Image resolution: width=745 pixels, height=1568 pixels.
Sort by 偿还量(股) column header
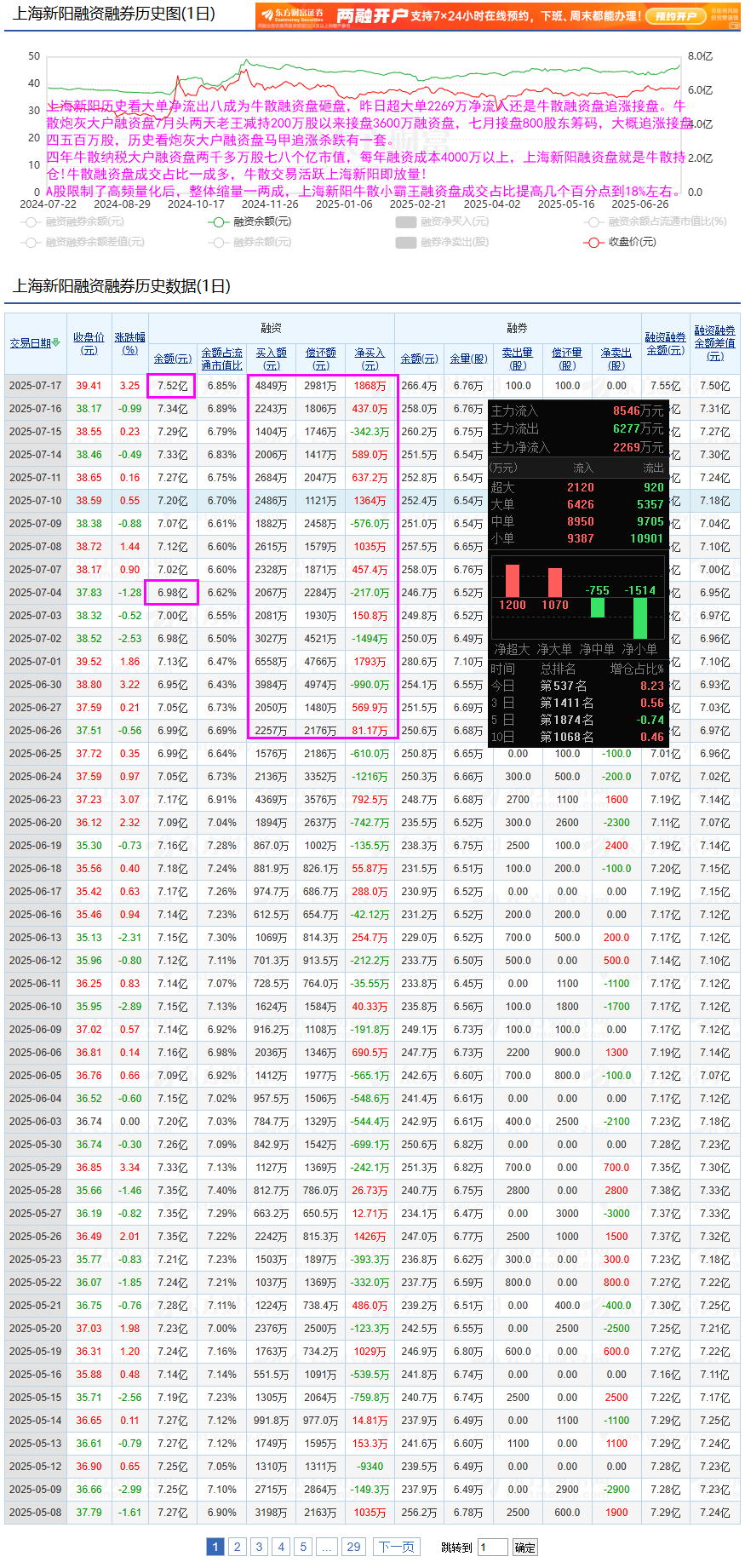click(567, 359)
